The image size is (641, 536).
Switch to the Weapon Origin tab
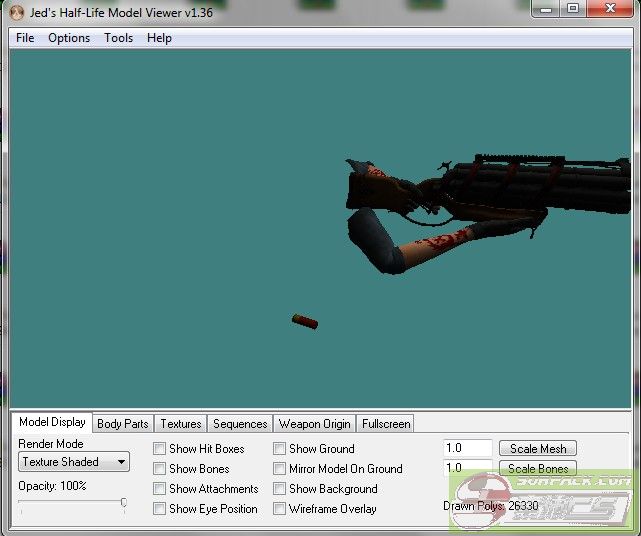(x=314, y=424)
